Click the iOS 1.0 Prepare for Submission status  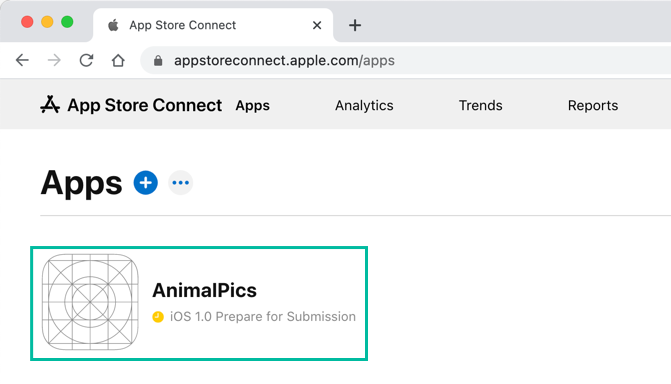(x=263, y=317)
